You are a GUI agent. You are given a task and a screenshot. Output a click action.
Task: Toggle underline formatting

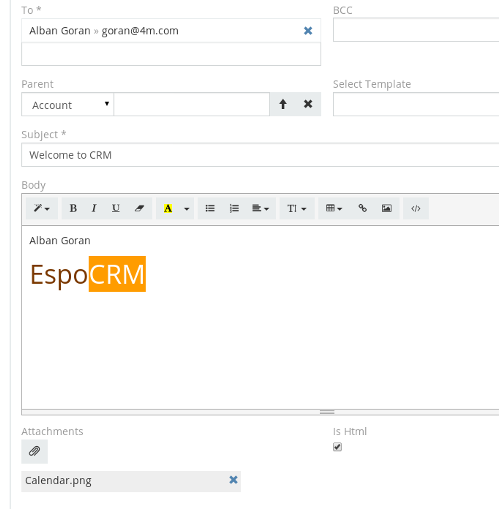[x=116, y=208]
